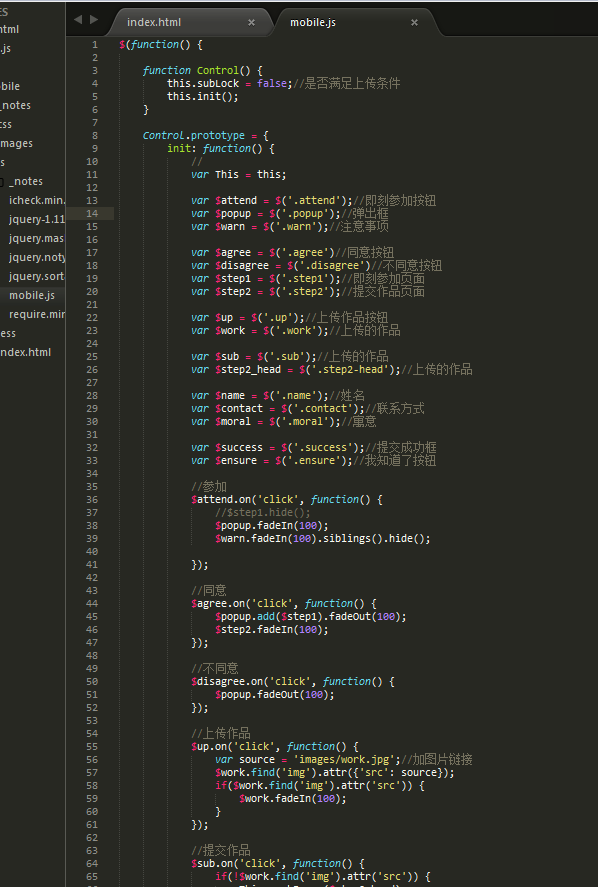The image size is (598, 887).
Task: Click line number 1 in the gutter
Action: coord(94,45)
